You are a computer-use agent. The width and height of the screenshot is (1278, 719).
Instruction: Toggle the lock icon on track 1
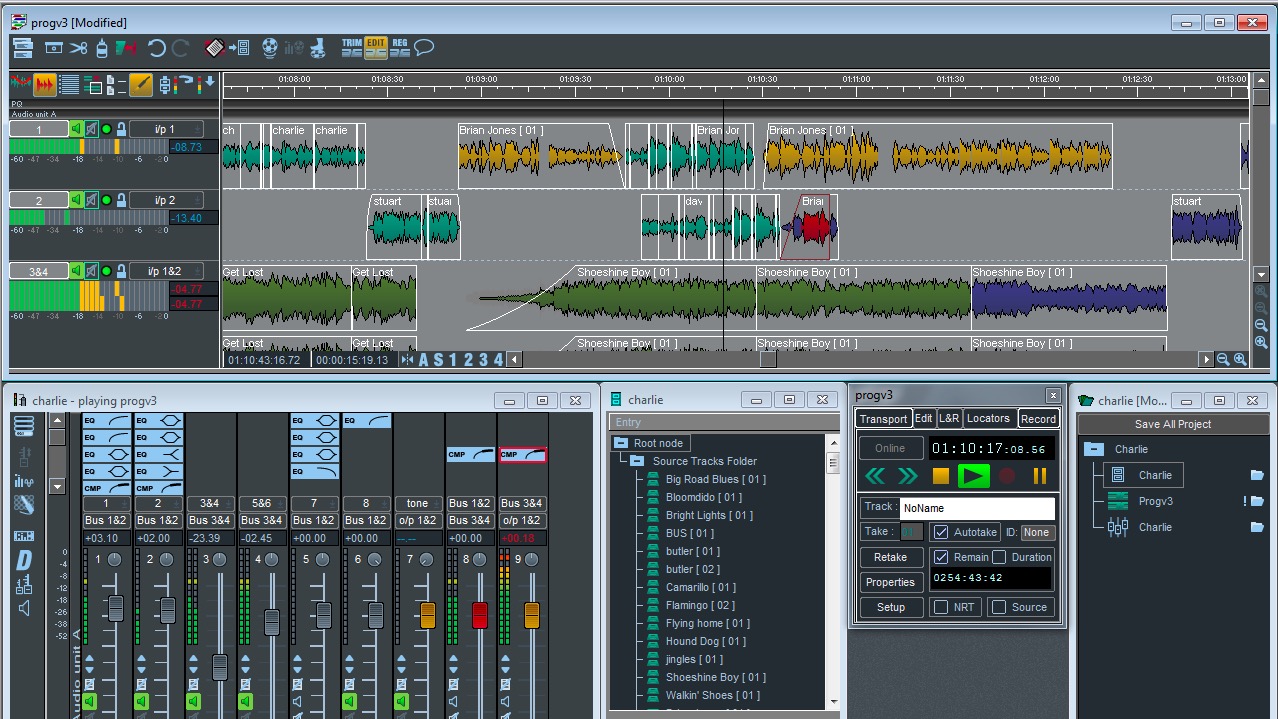coord(121,129)
